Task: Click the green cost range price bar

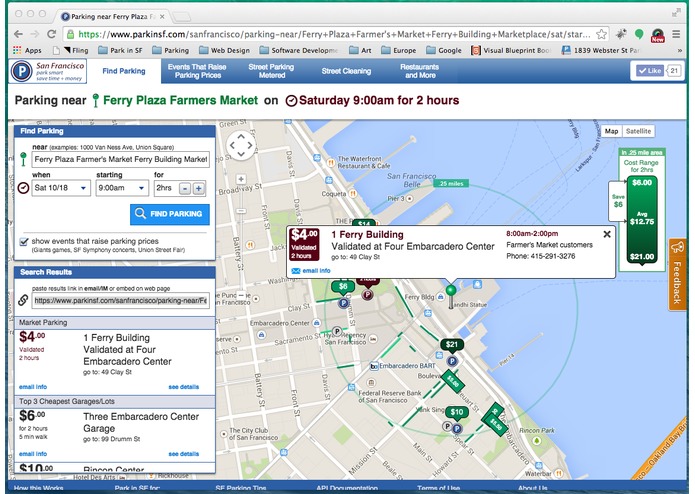Action: pos(642,220)
